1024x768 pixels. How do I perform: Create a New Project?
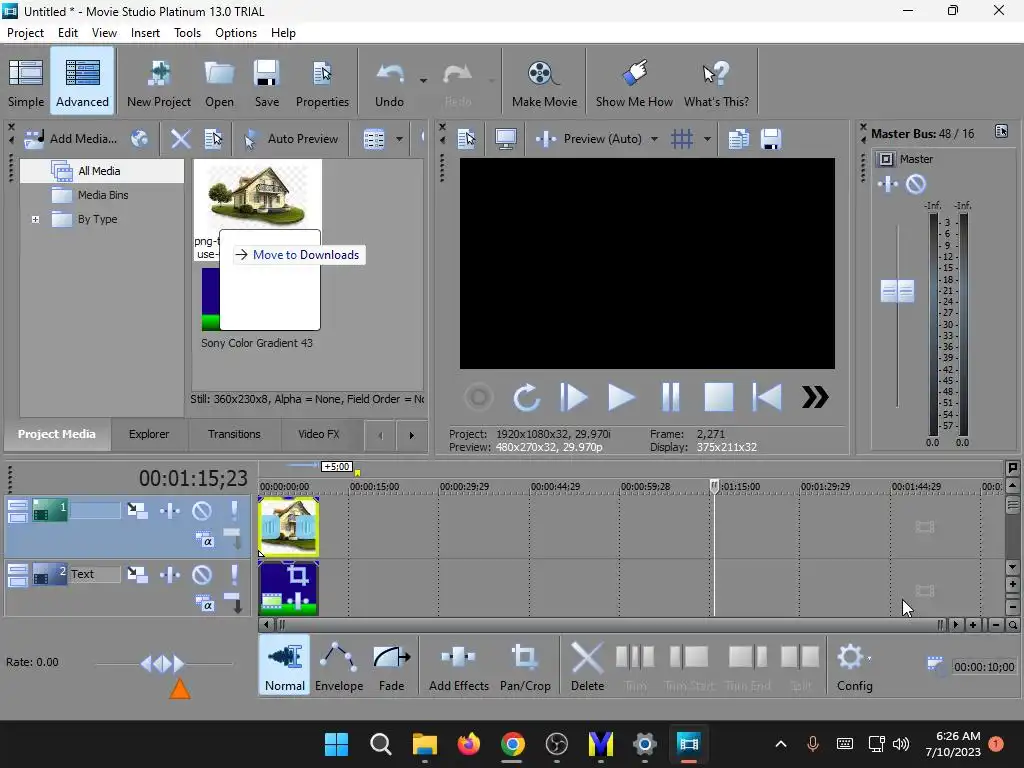159,83
